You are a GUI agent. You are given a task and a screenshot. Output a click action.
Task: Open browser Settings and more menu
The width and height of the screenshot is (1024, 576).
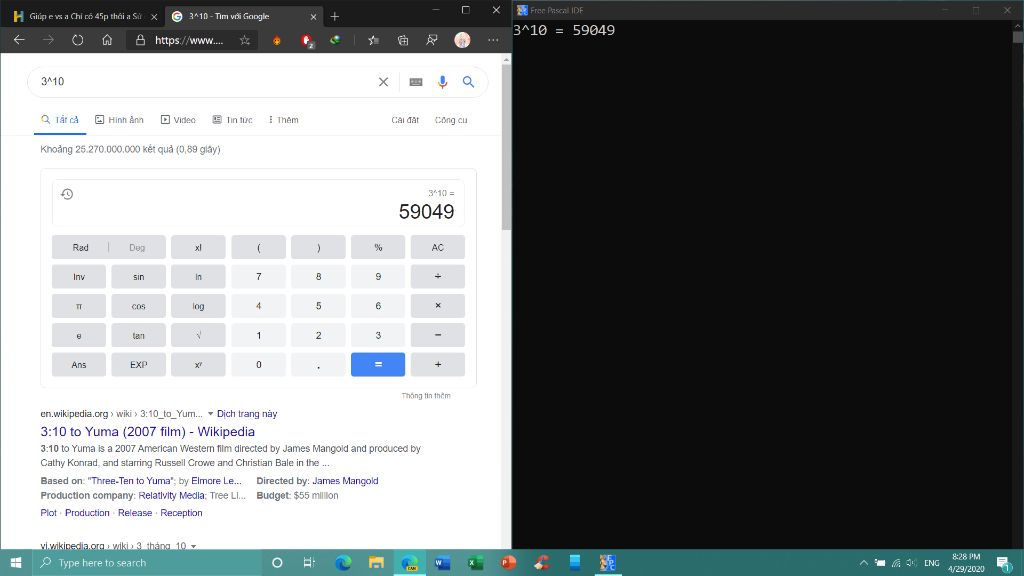point(493,40)
